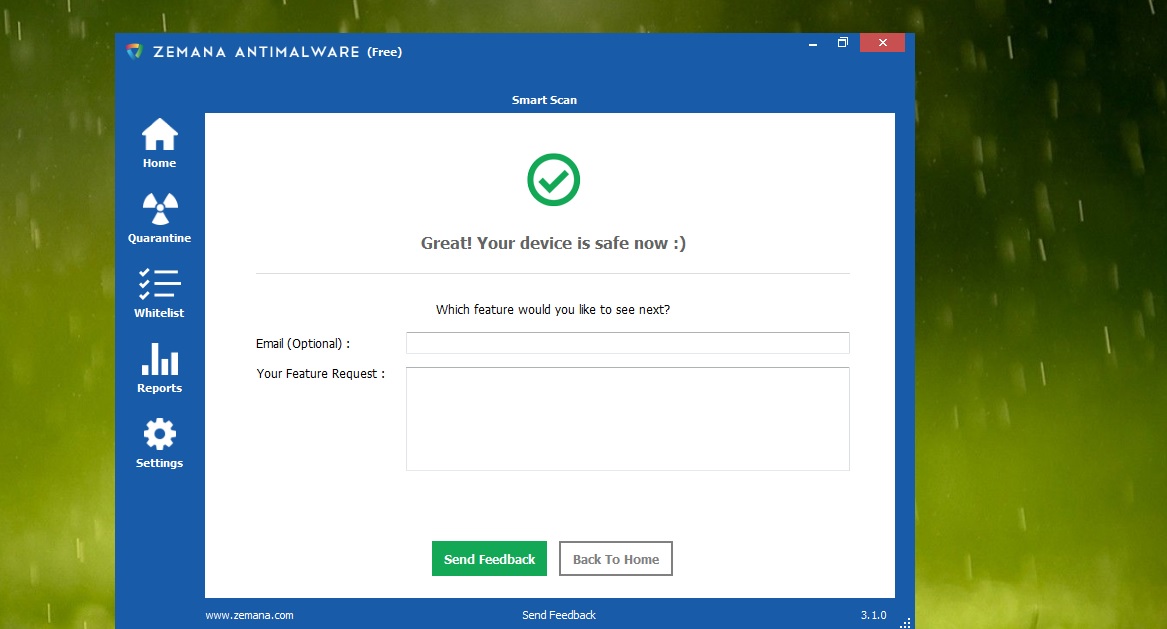Open the Reports section
This screenshot has height=629, width=1167.
pos(159,368)
